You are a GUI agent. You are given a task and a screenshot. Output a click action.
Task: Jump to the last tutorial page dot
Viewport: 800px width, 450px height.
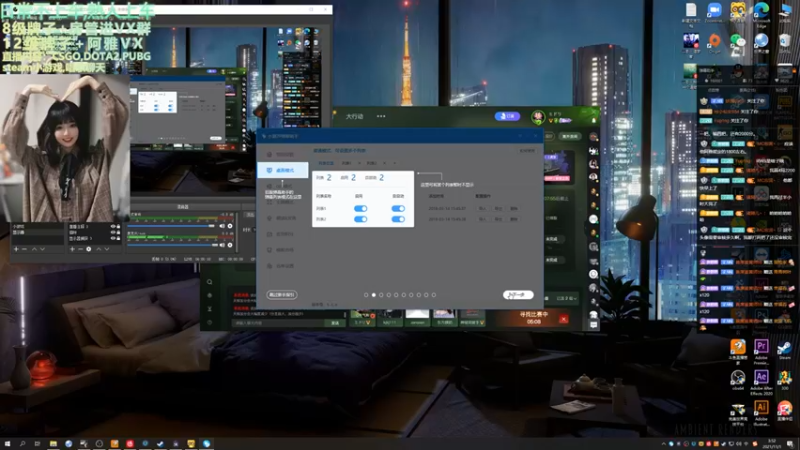[x=434, y=295]
